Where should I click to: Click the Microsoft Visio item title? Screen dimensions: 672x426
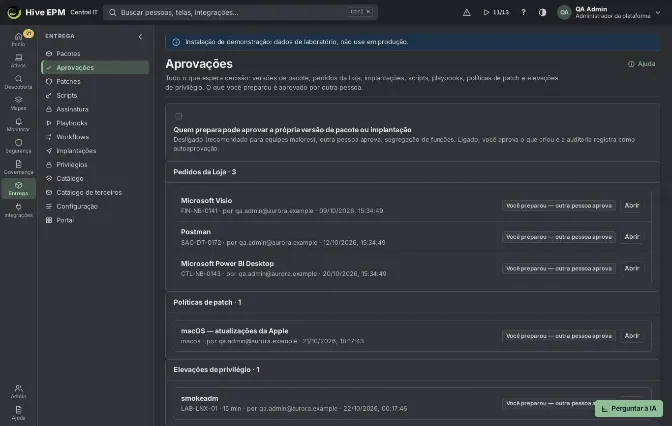(206, 201)
